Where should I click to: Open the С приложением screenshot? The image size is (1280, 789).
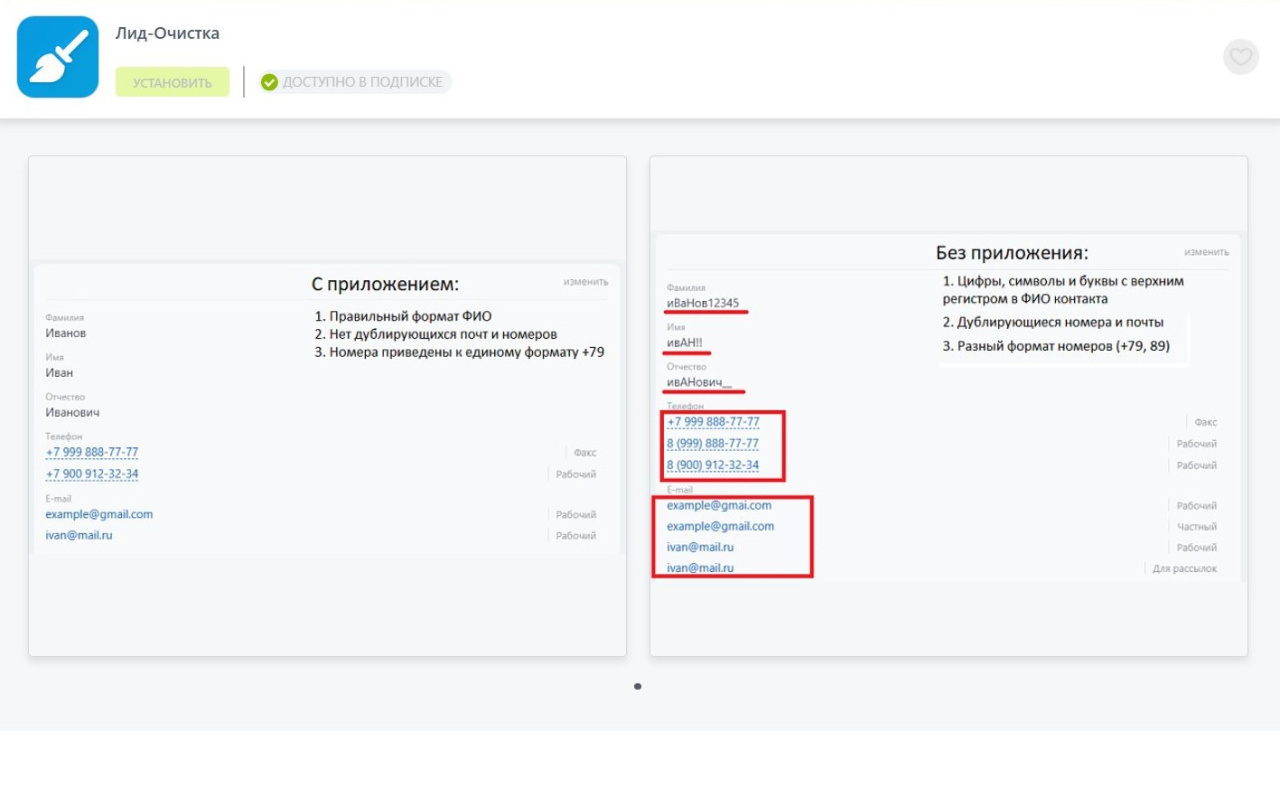[327, 406]
